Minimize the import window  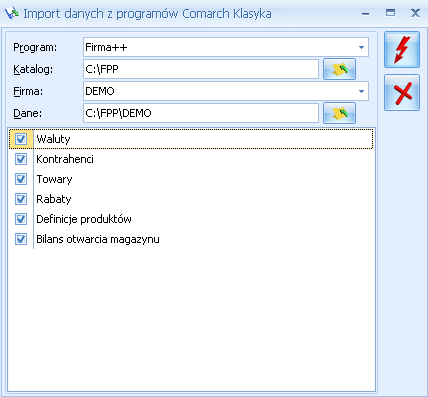click(366, 14)
